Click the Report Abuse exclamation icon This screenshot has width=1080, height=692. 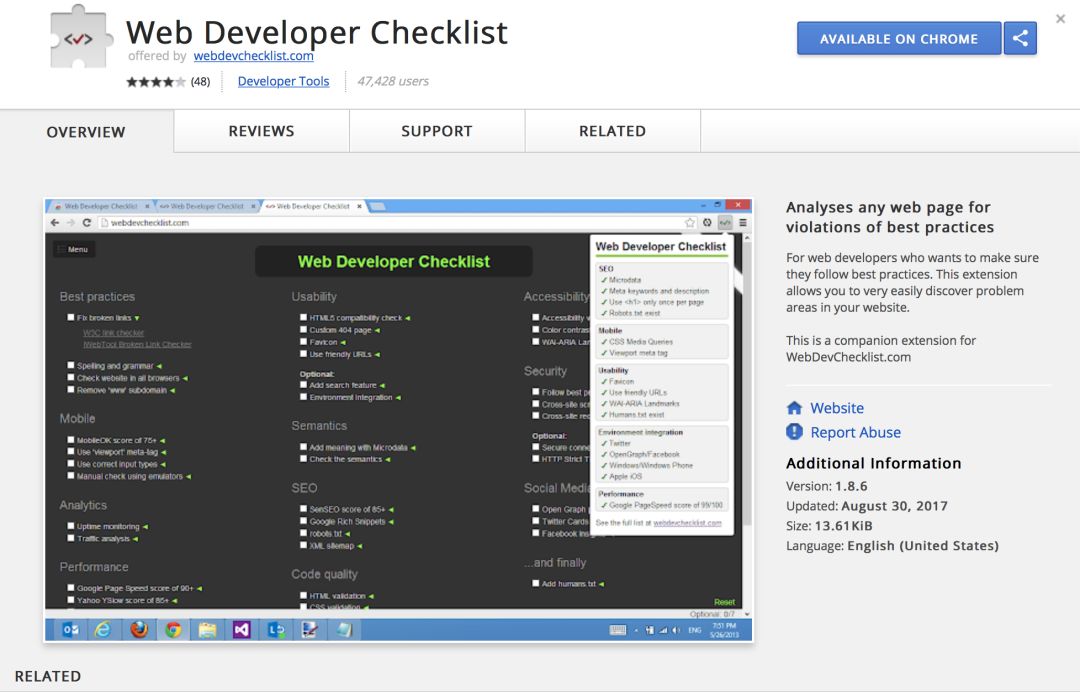tap(794, 432)
